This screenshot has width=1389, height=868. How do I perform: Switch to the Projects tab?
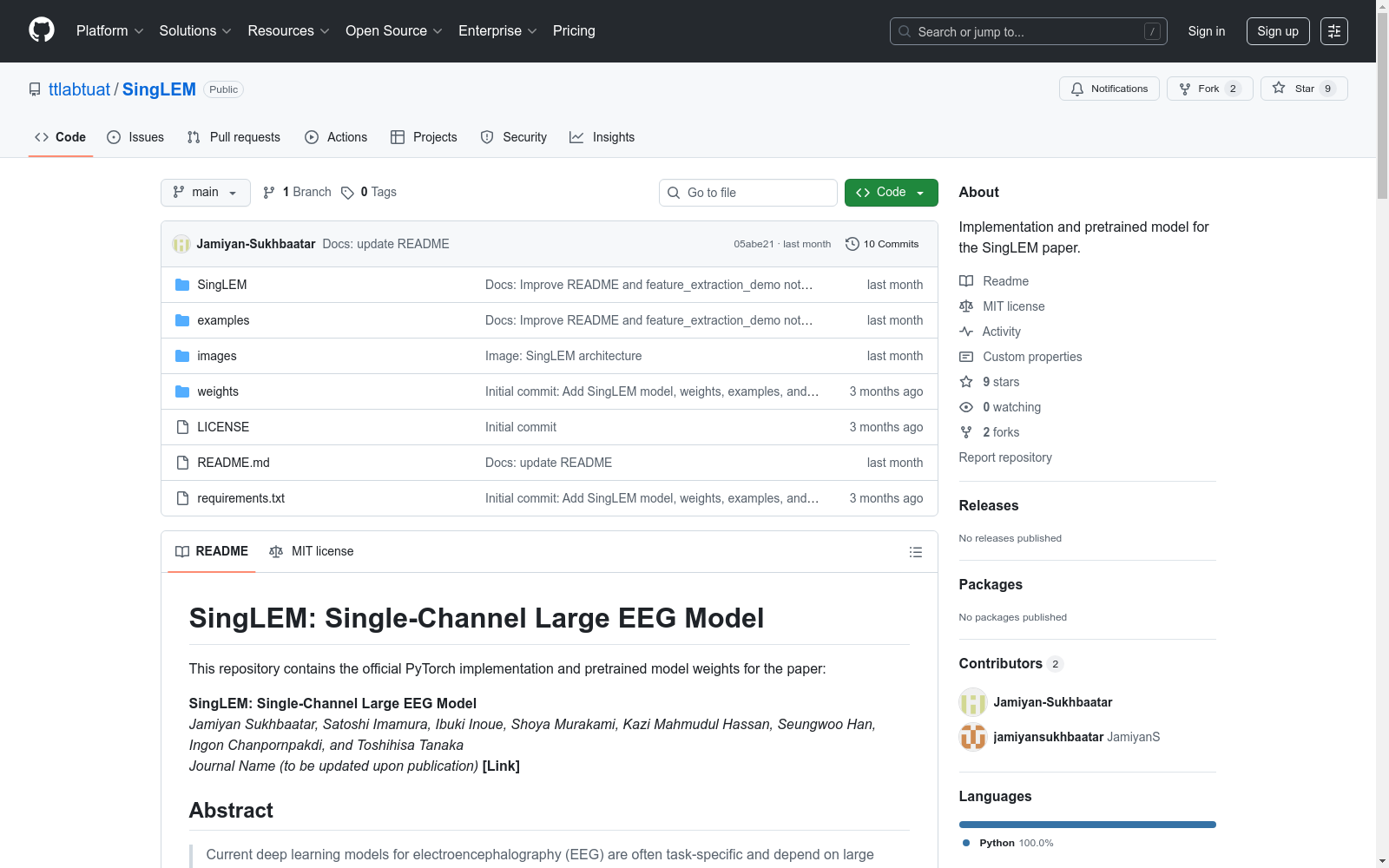[x=424, y=137]
